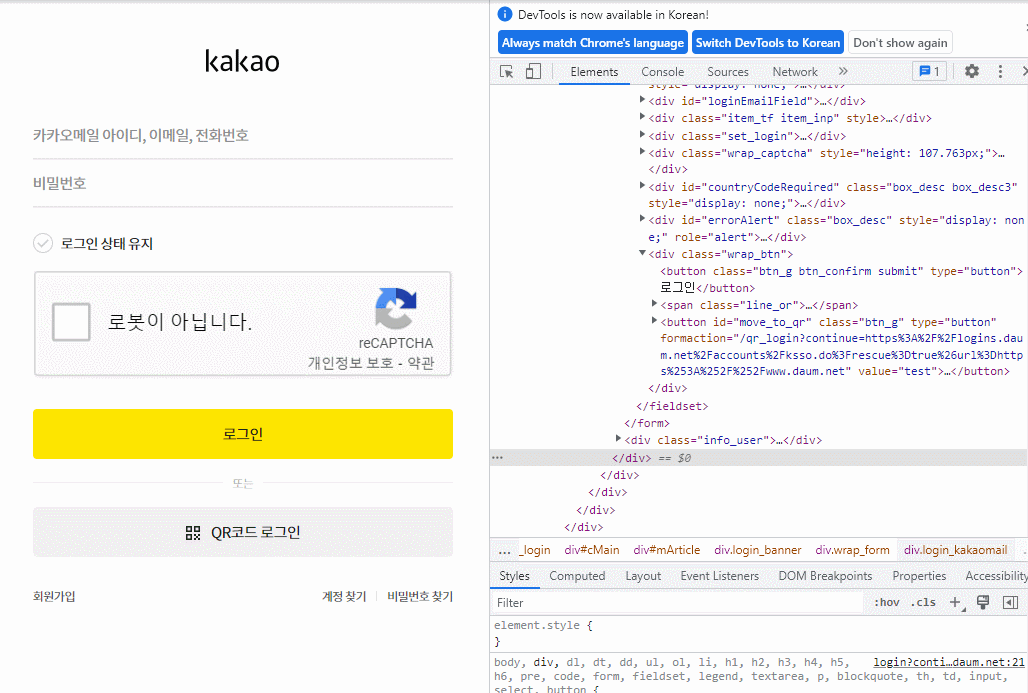Expand the info_user div node

pyautogui.click(x=618, y=439)
